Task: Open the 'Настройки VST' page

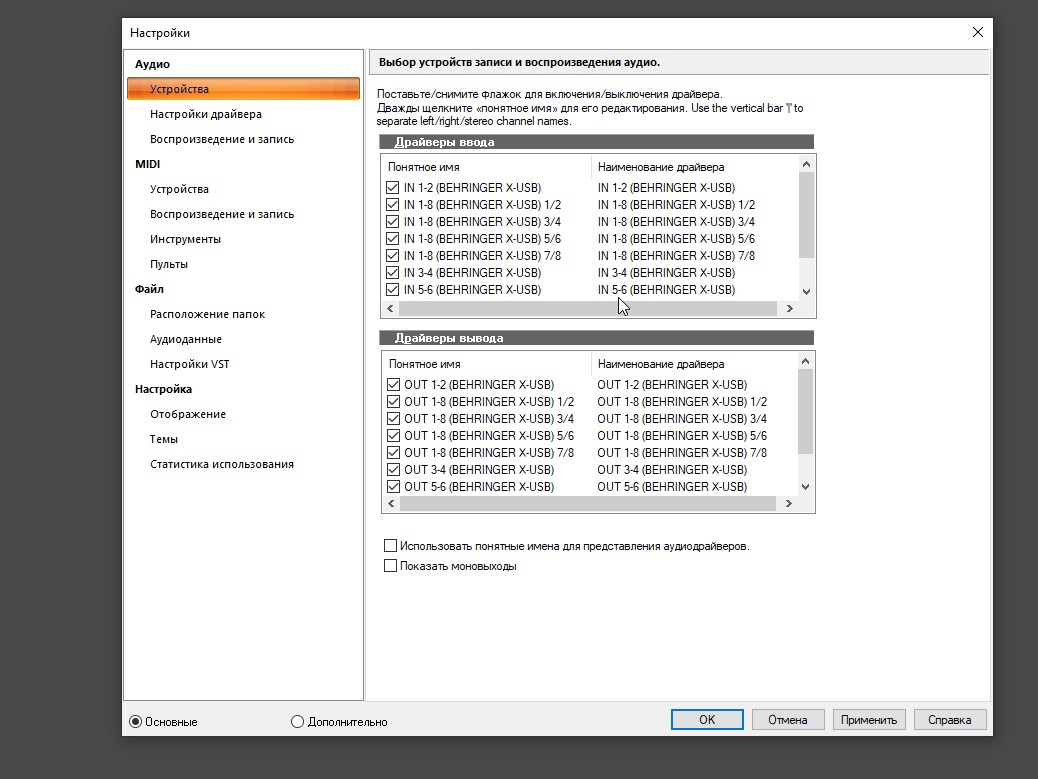Action: coord(189,364)
